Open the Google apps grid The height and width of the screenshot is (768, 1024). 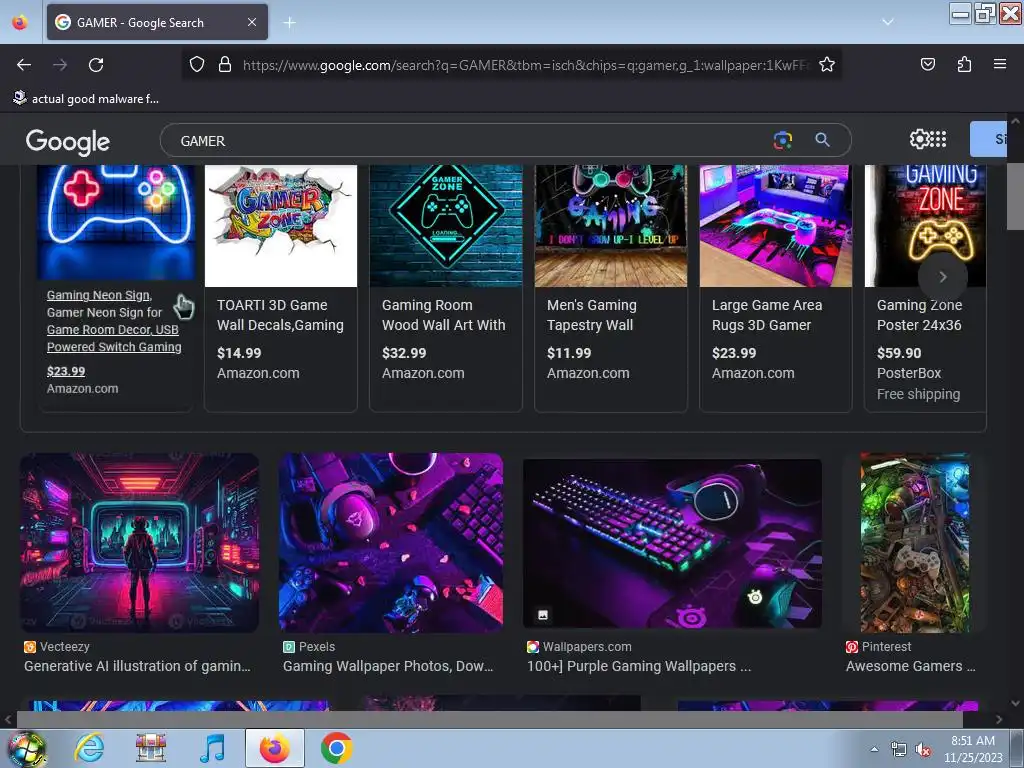pos(938,139)
